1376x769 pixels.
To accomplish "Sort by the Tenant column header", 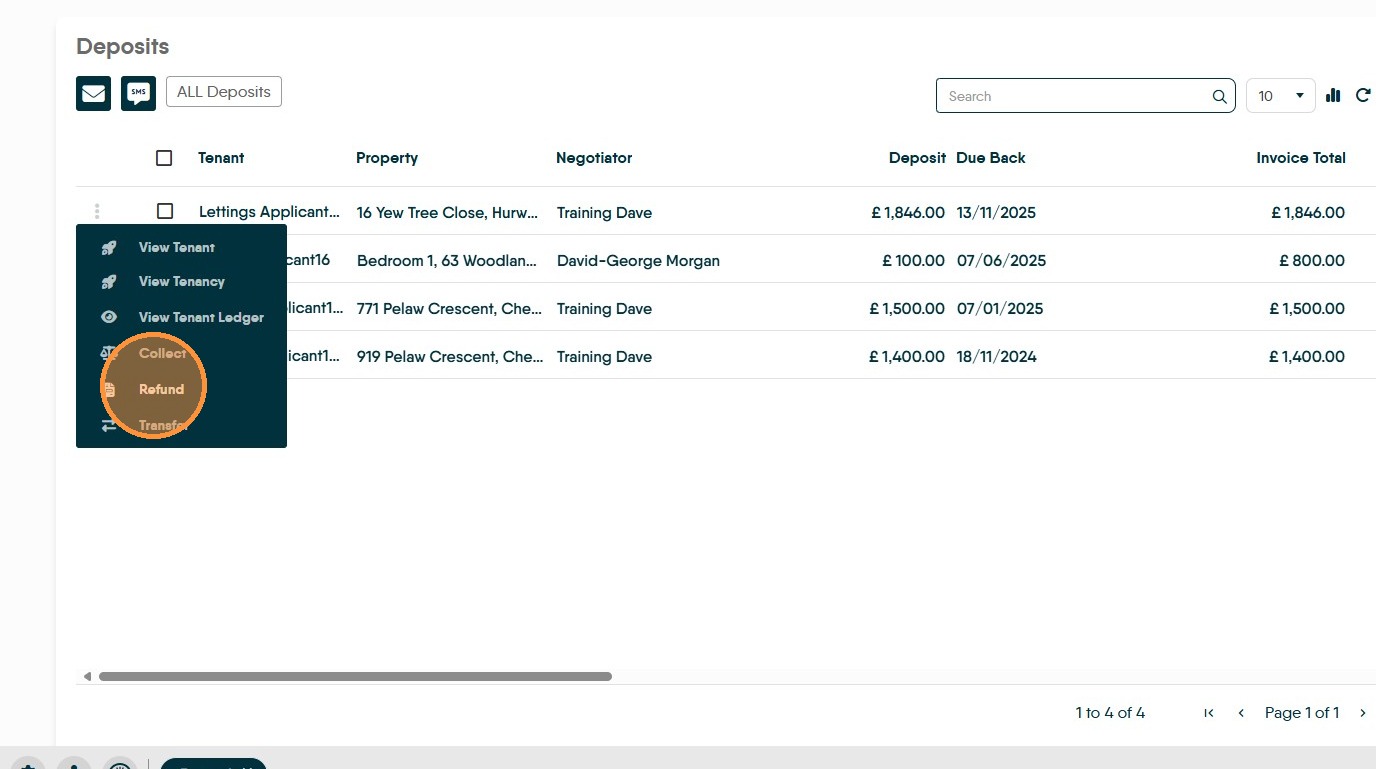I will (x=221, y=158).
